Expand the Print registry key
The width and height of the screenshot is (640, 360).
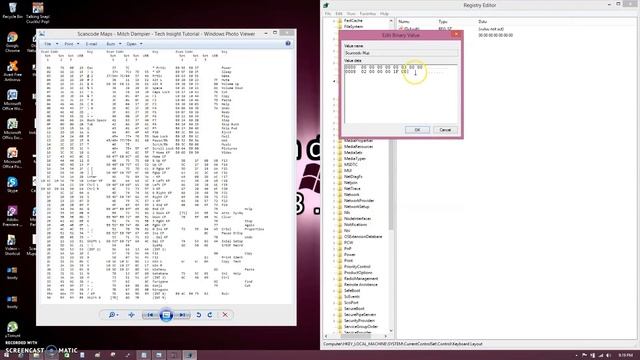tap(334, 260)
